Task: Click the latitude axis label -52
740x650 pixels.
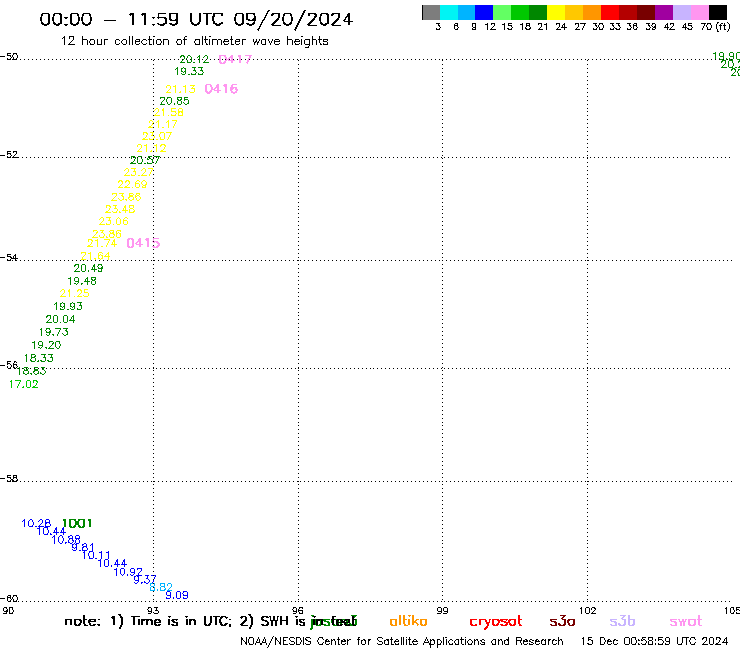Action: point(9,155)
